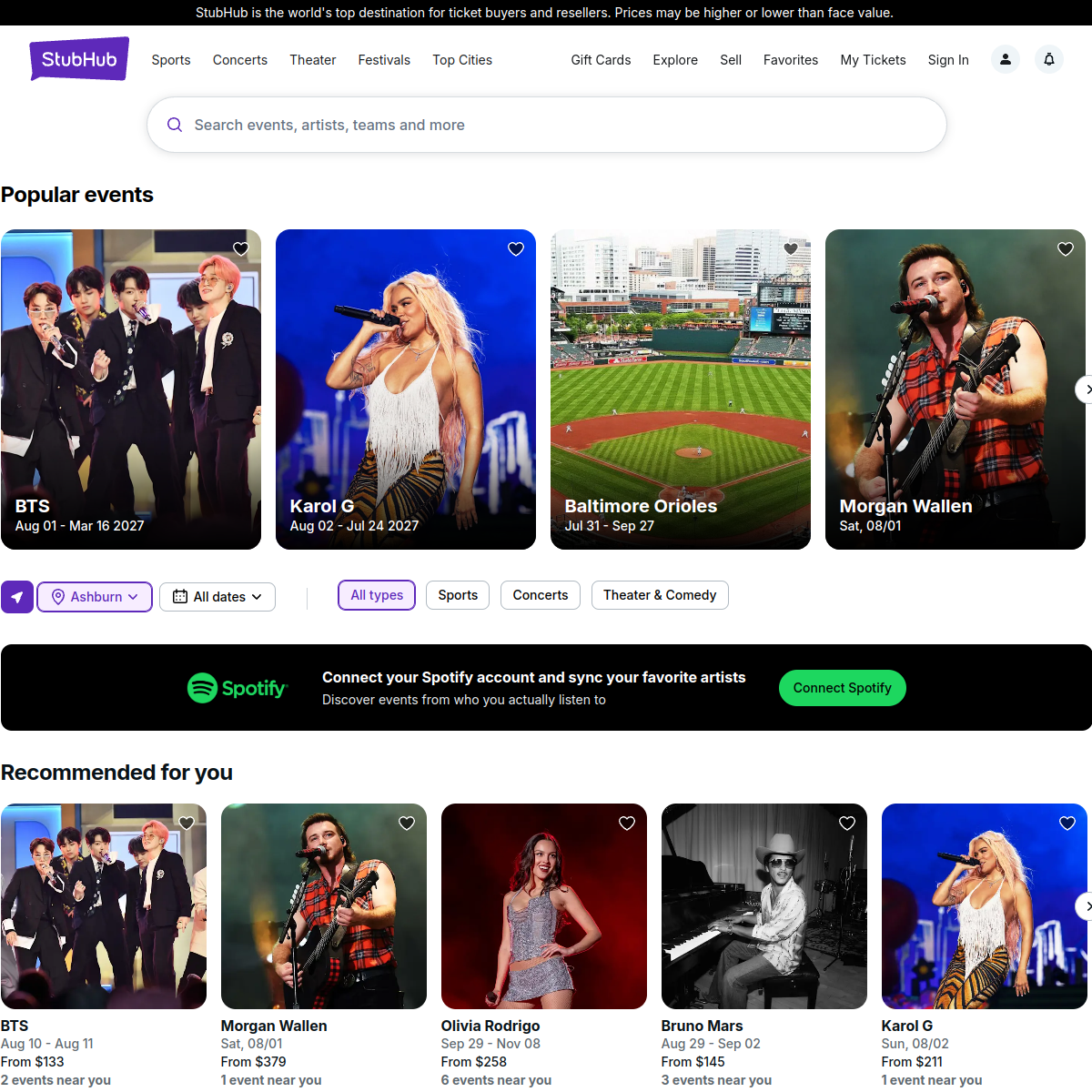Show next popular events with arrow
The image size is (1092, 1092).
click(1085, 389)
